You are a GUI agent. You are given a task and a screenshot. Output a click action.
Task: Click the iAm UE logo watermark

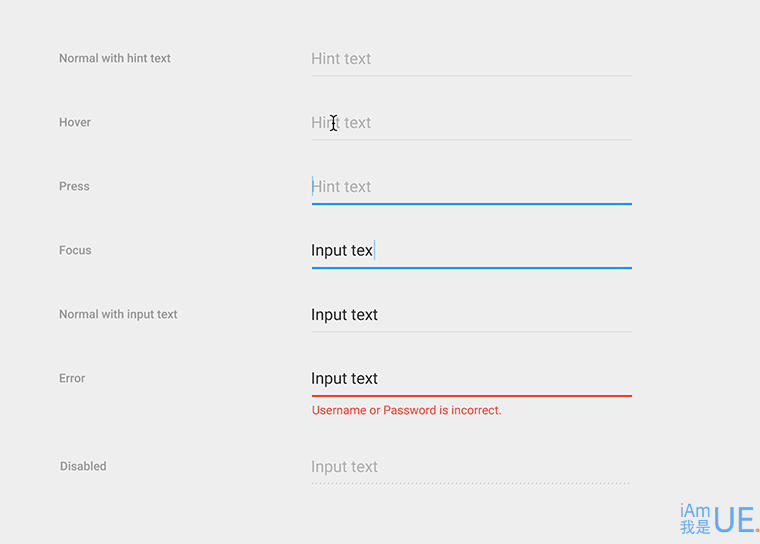click(719, 519)
